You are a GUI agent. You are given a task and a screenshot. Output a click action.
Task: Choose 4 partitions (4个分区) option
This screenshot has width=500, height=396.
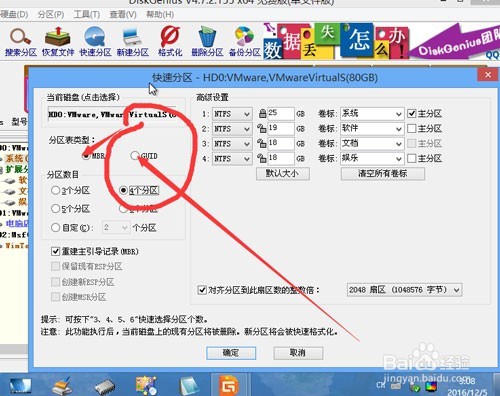(x=123, y=190)
